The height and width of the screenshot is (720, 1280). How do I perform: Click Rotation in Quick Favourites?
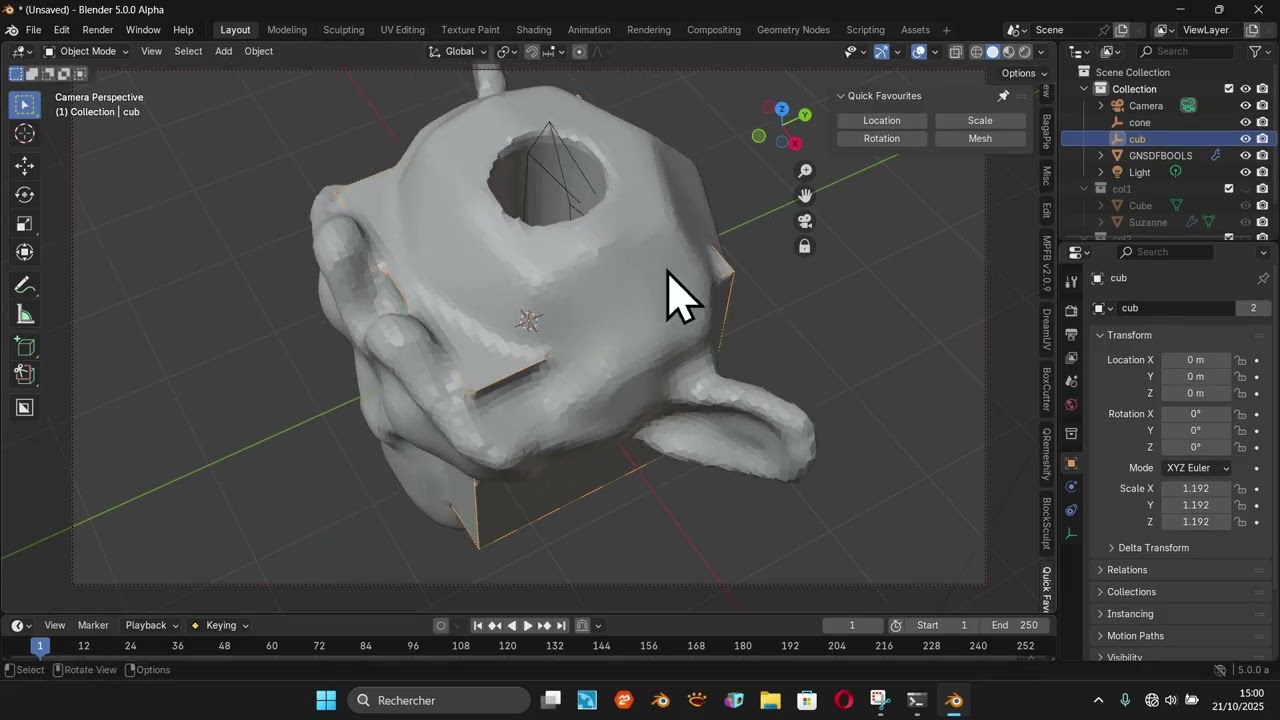pos(882,139)
